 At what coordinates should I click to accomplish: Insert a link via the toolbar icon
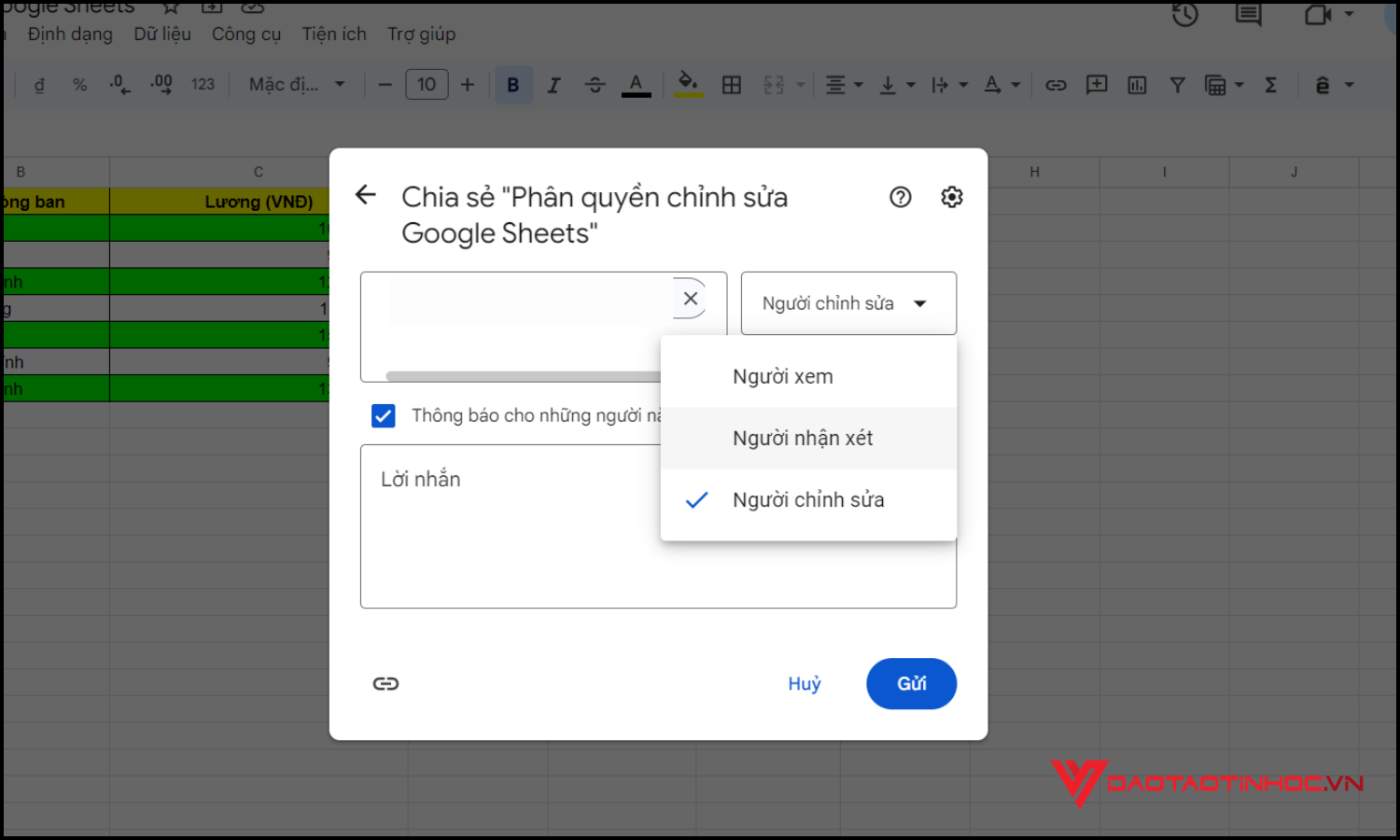pos(1056,84)
